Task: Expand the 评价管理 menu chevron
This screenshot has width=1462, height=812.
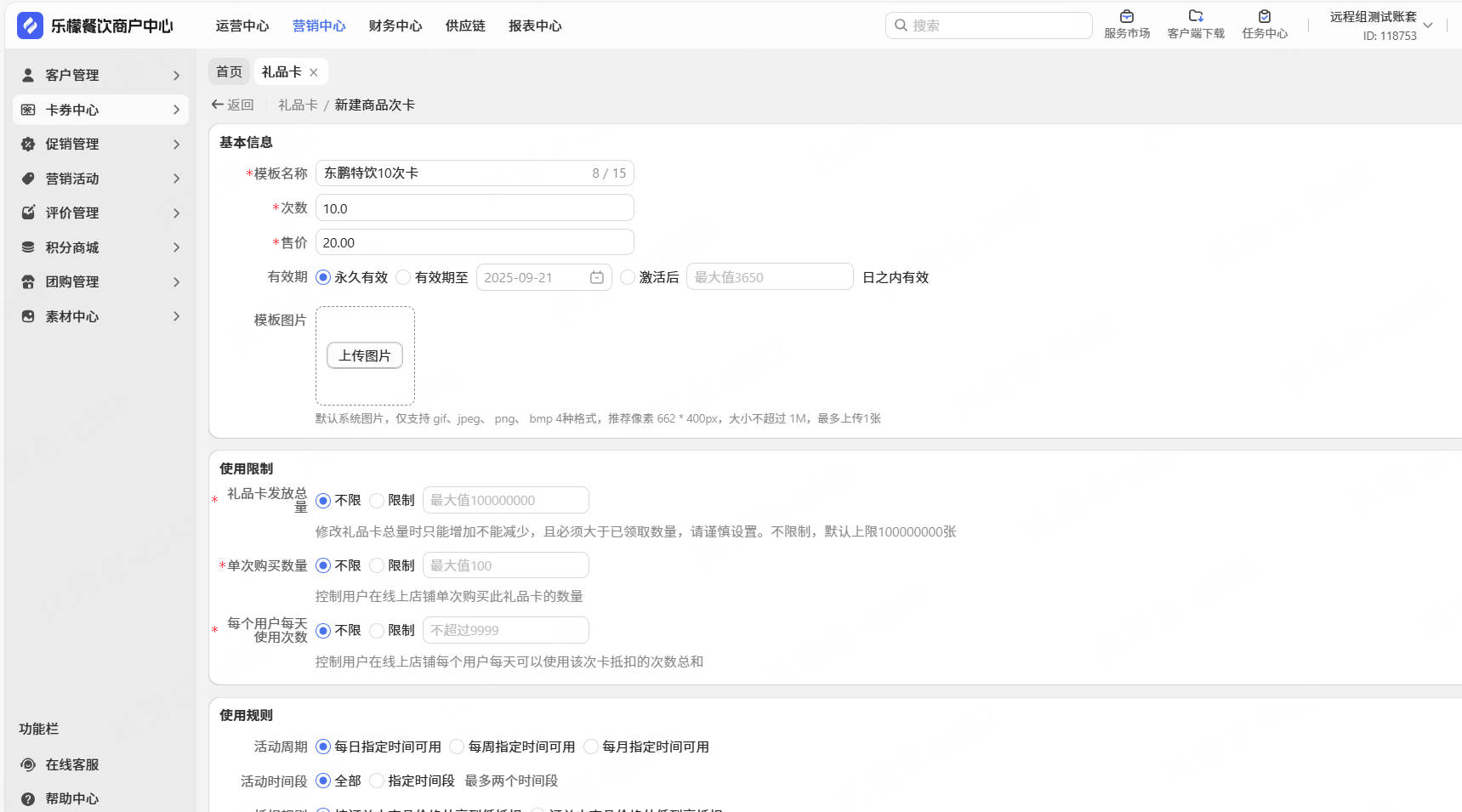Action: pyautogui.click(x=177, y=213)
